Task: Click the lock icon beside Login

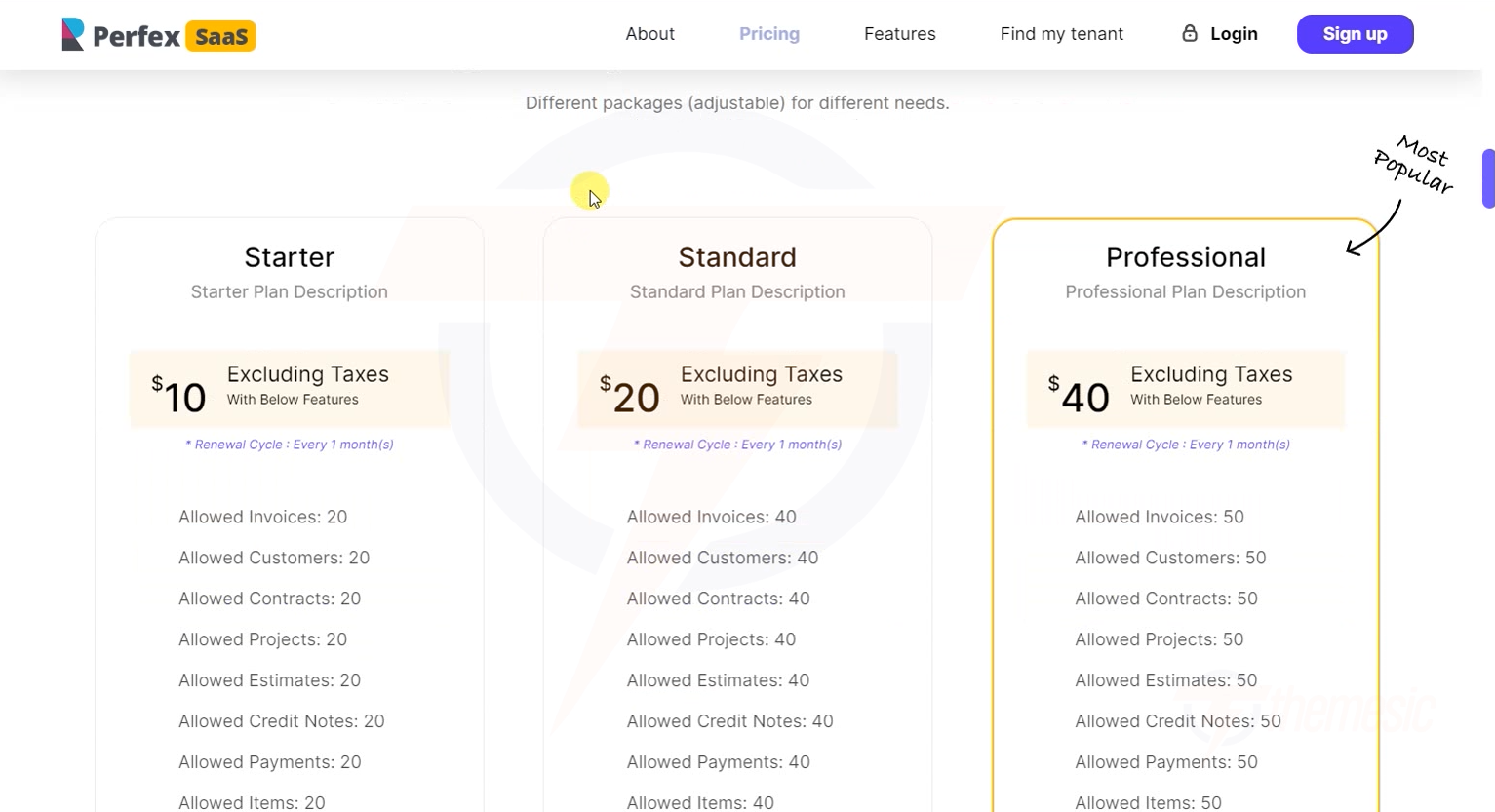Action: [x=1190, y=32]
